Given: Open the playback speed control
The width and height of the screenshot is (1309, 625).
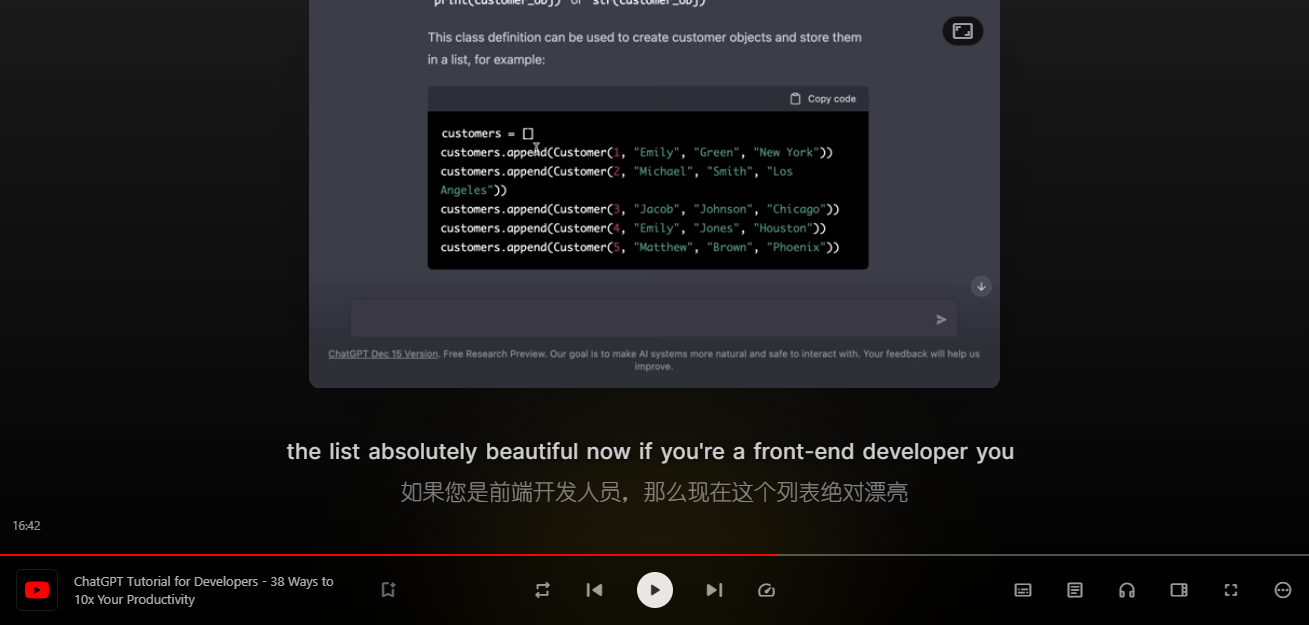Looking at the screenshot, I should click(766, 590).
